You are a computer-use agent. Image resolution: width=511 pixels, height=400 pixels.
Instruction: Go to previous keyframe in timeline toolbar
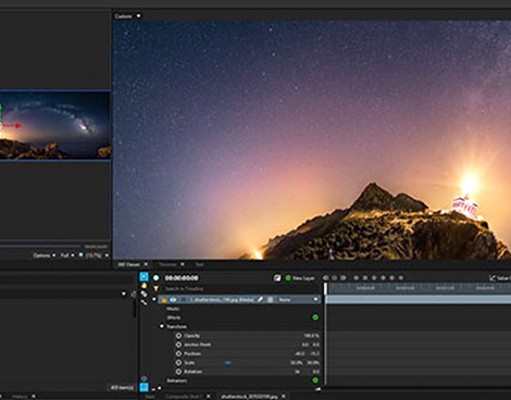[326, 278]
